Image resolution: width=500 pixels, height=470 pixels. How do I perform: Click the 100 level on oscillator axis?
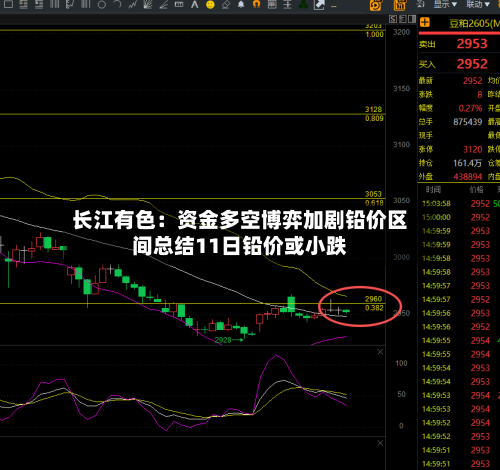pos(401,363)
